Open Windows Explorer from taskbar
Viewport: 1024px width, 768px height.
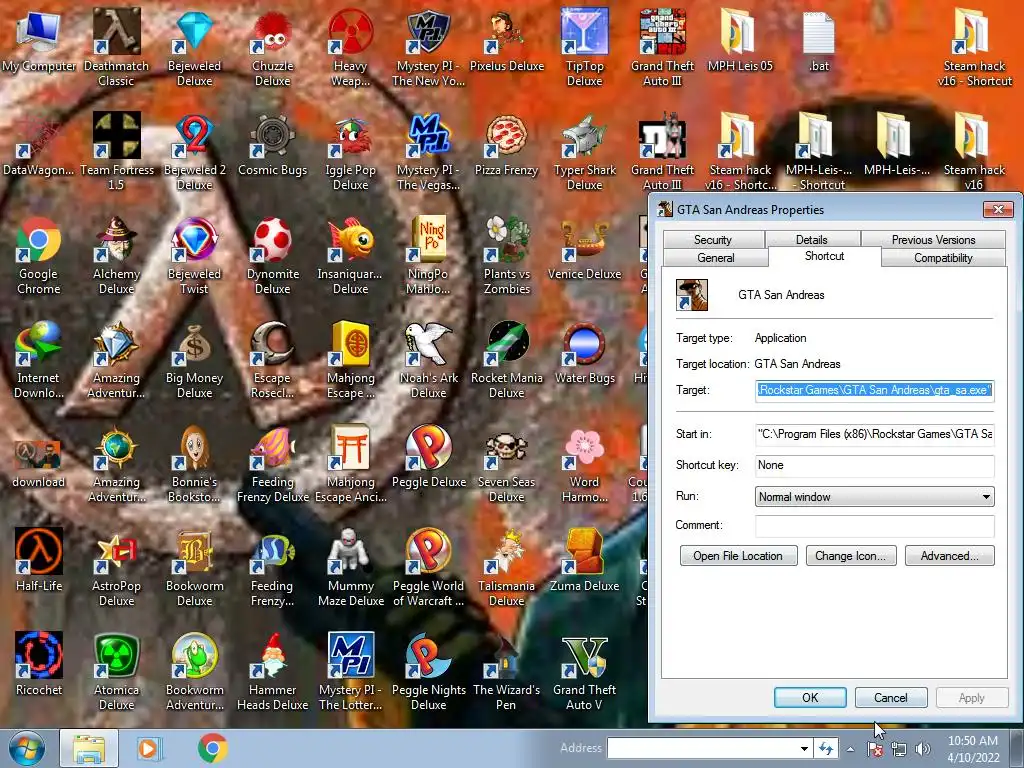pos(89,748)
